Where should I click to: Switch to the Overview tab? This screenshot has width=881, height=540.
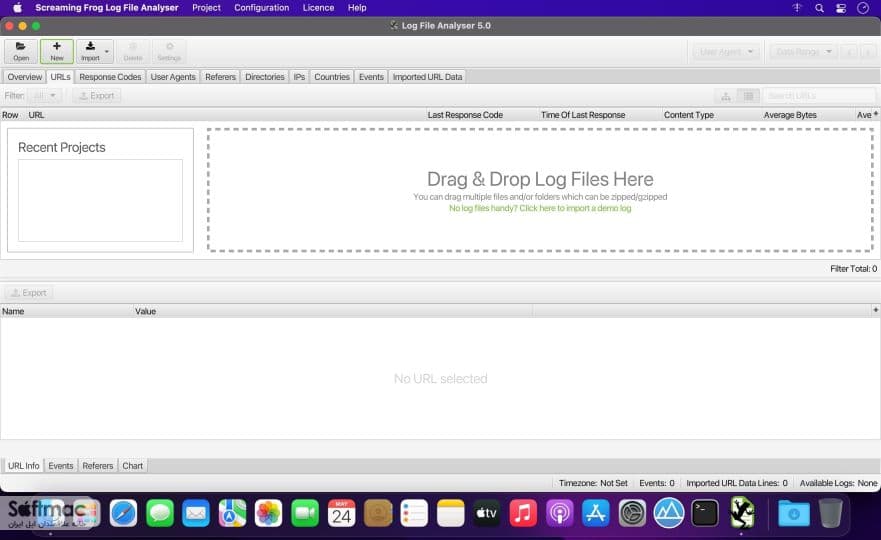point(25,77)
